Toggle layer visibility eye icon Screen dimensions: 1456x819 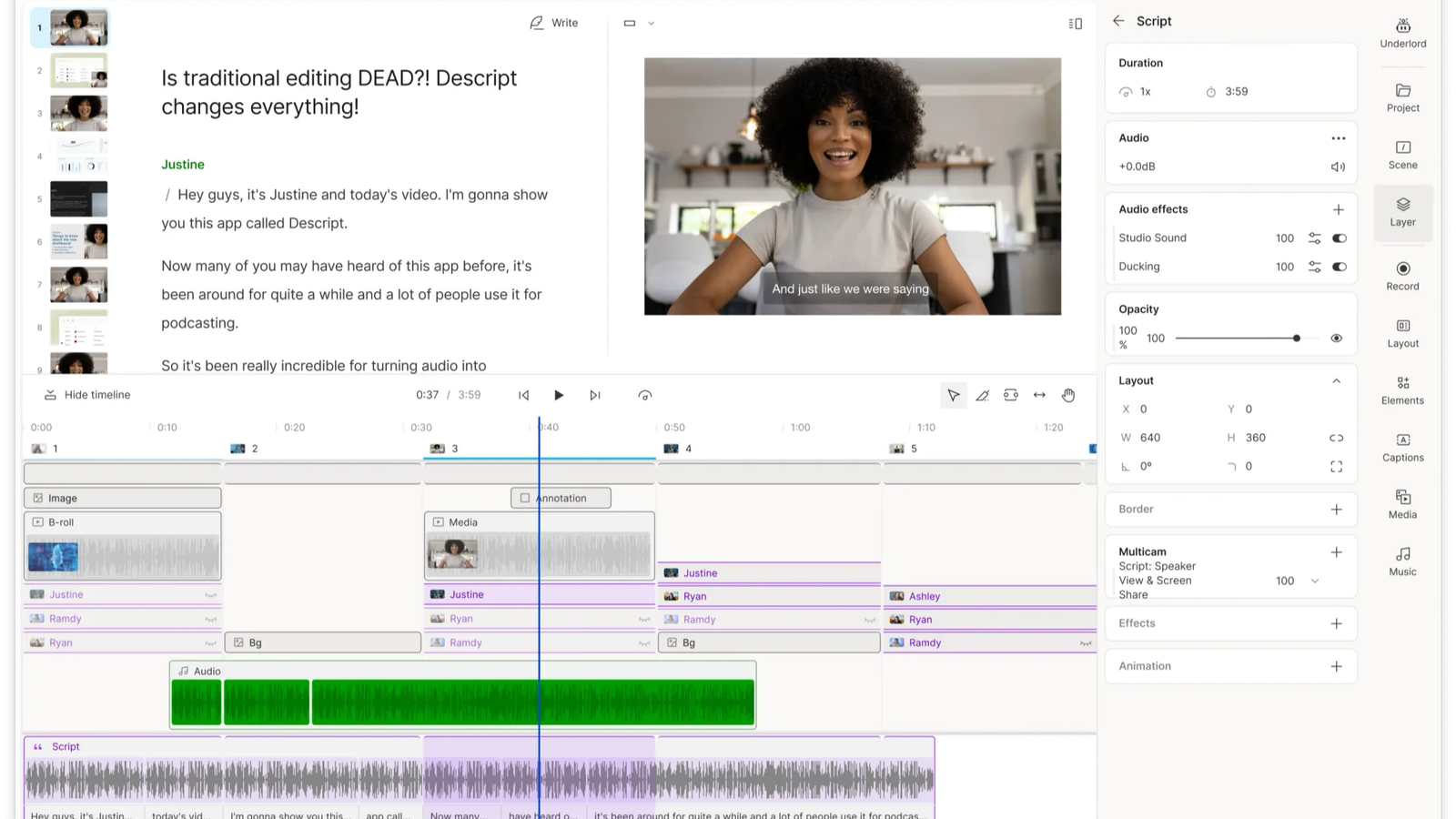[1336, 339]
